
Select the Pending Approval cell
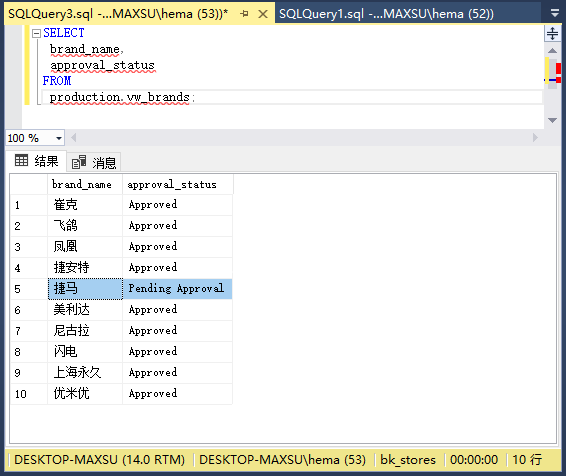[x=177, y=289]
